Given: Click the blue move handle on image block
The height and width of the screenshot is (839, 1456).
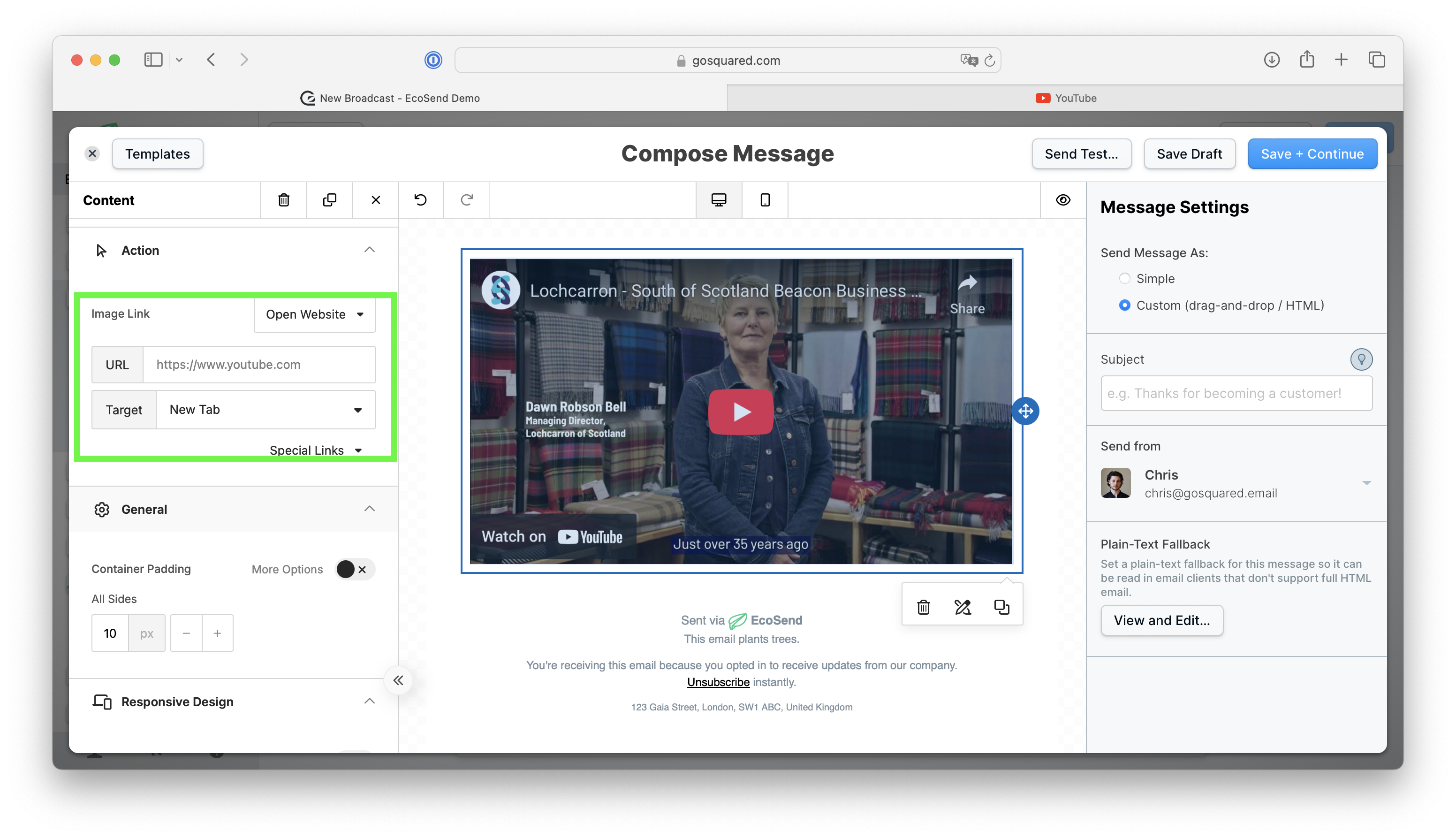Looking at the screenshot, I should pos(1025,411).
